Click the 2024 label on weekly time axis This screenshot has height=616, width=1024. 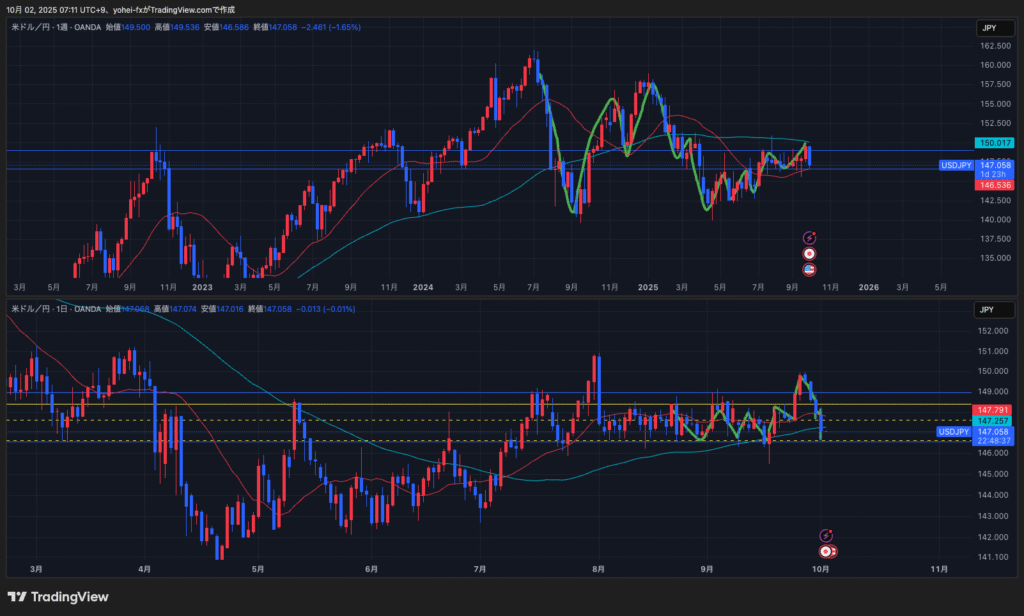pos(423,286)
